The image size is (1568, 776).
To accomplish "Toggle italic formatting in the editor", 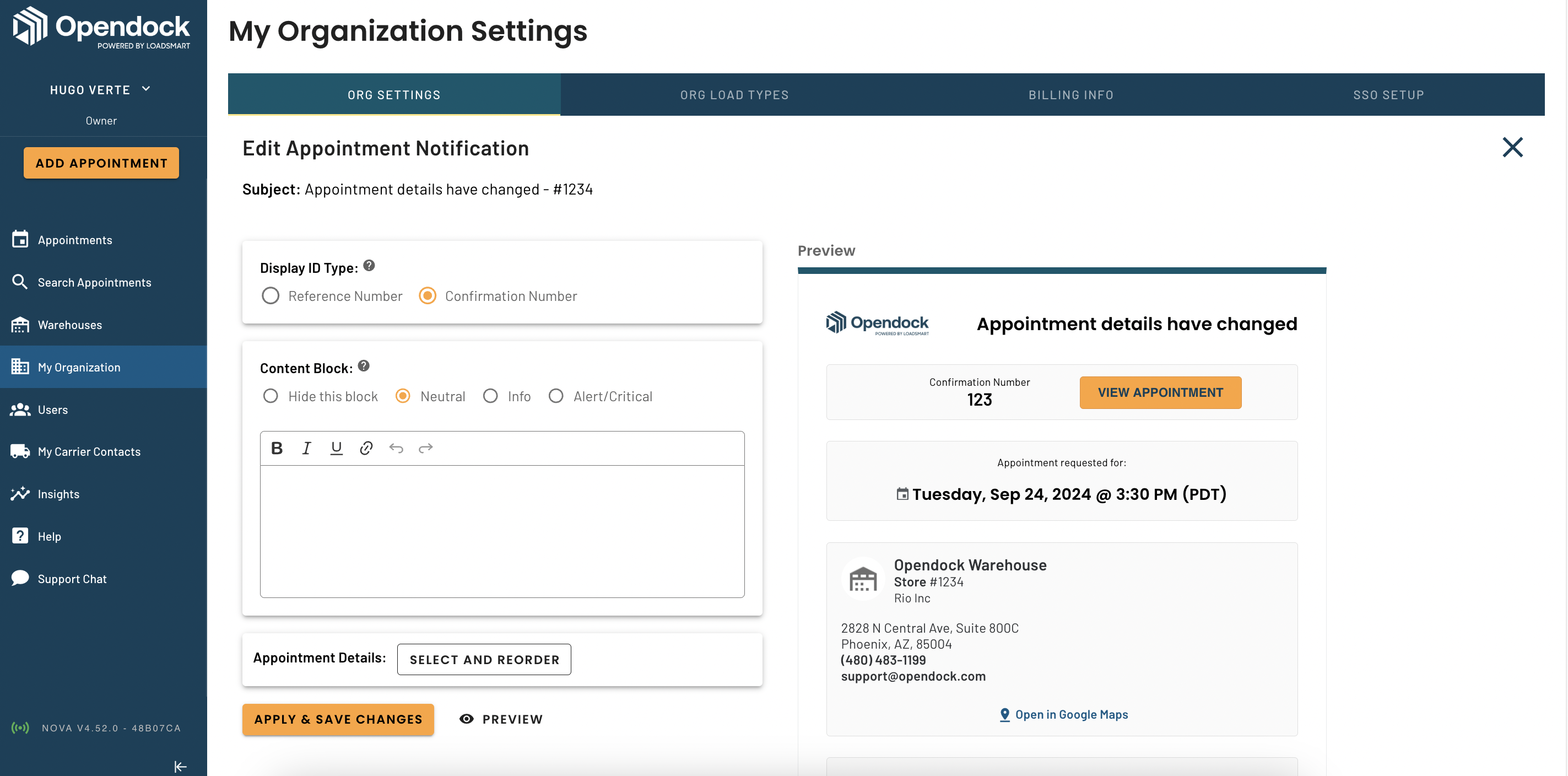I will point(306,448).
